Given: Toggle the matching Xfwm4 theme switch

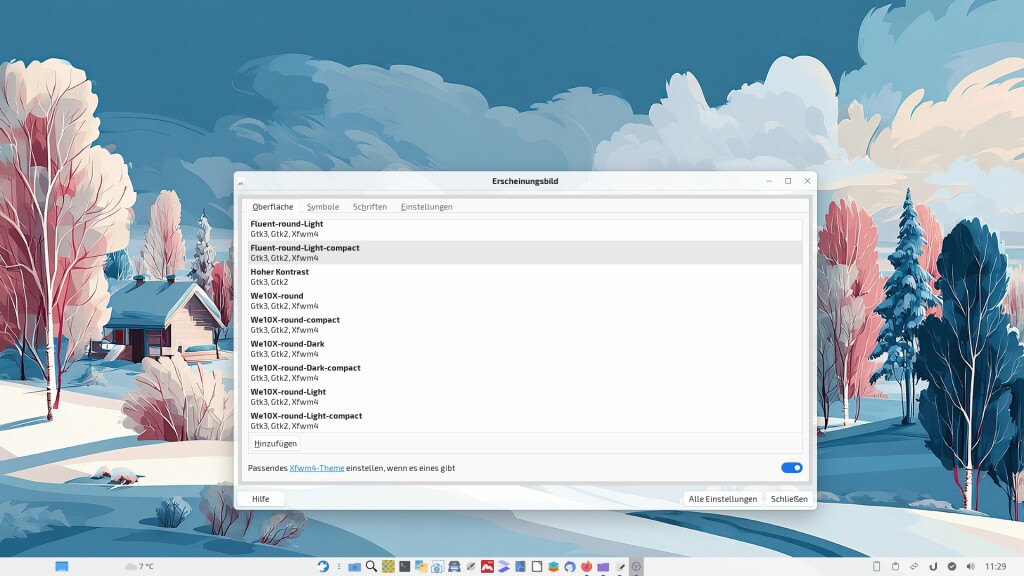Looking at the screenshot, I should point(791,467).
